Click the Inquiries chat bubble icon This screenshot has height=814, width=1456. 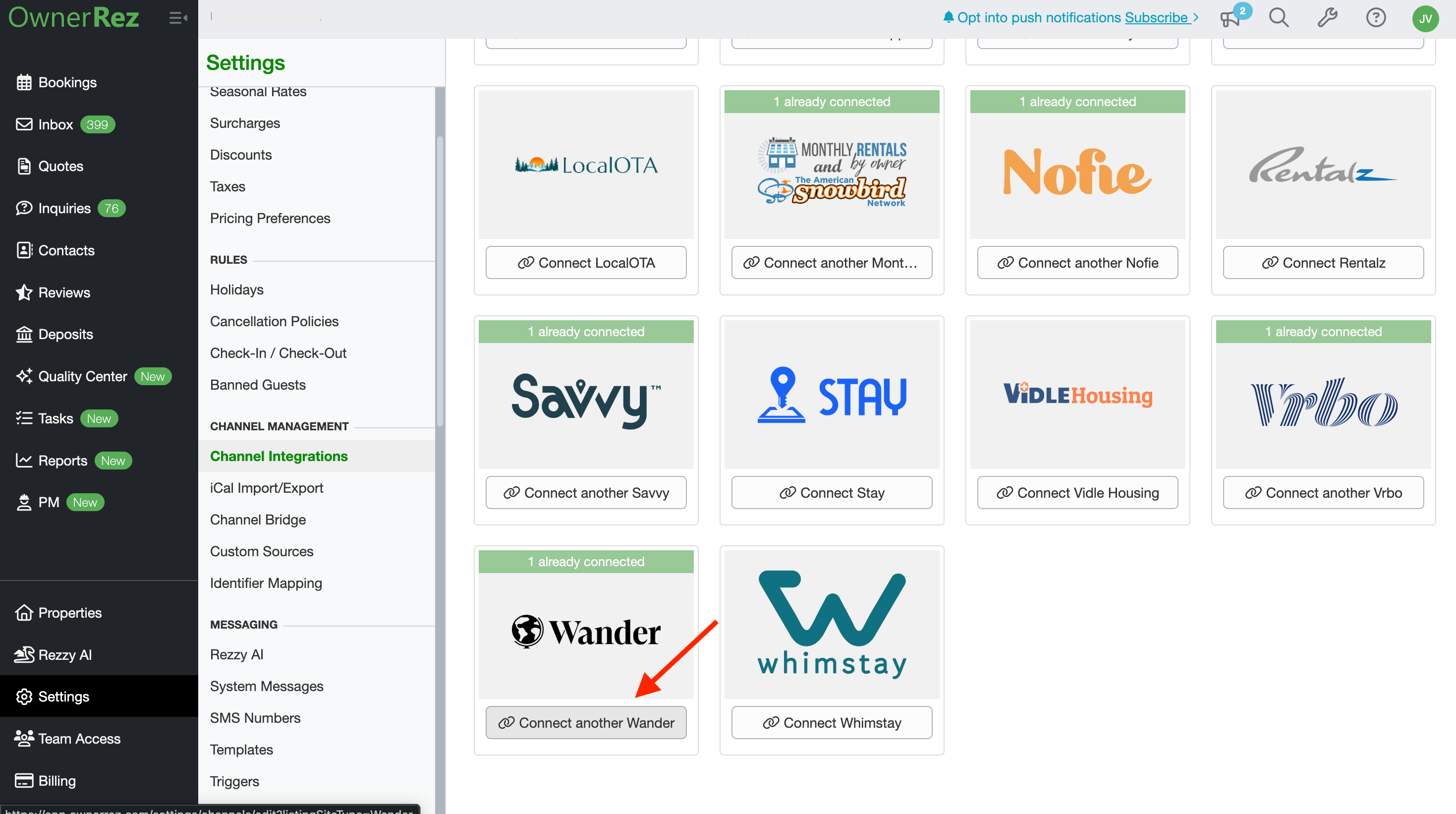[x=24, y=208]
